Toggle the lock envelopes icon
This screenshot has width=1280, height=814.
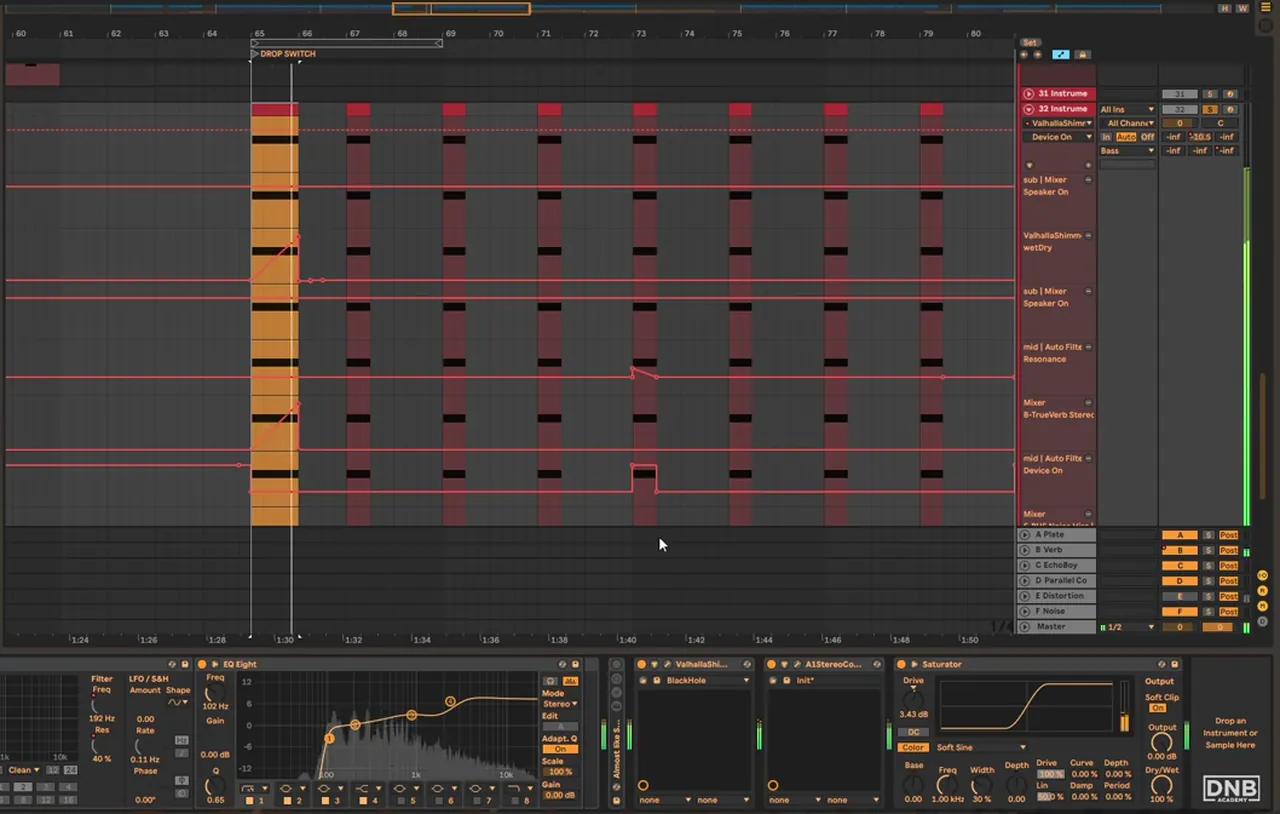coord(1082,55)
